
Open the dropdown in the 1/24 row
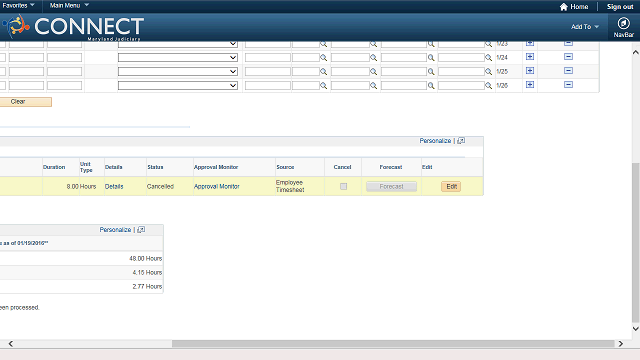pyautogui.click(x=178, y=58)
